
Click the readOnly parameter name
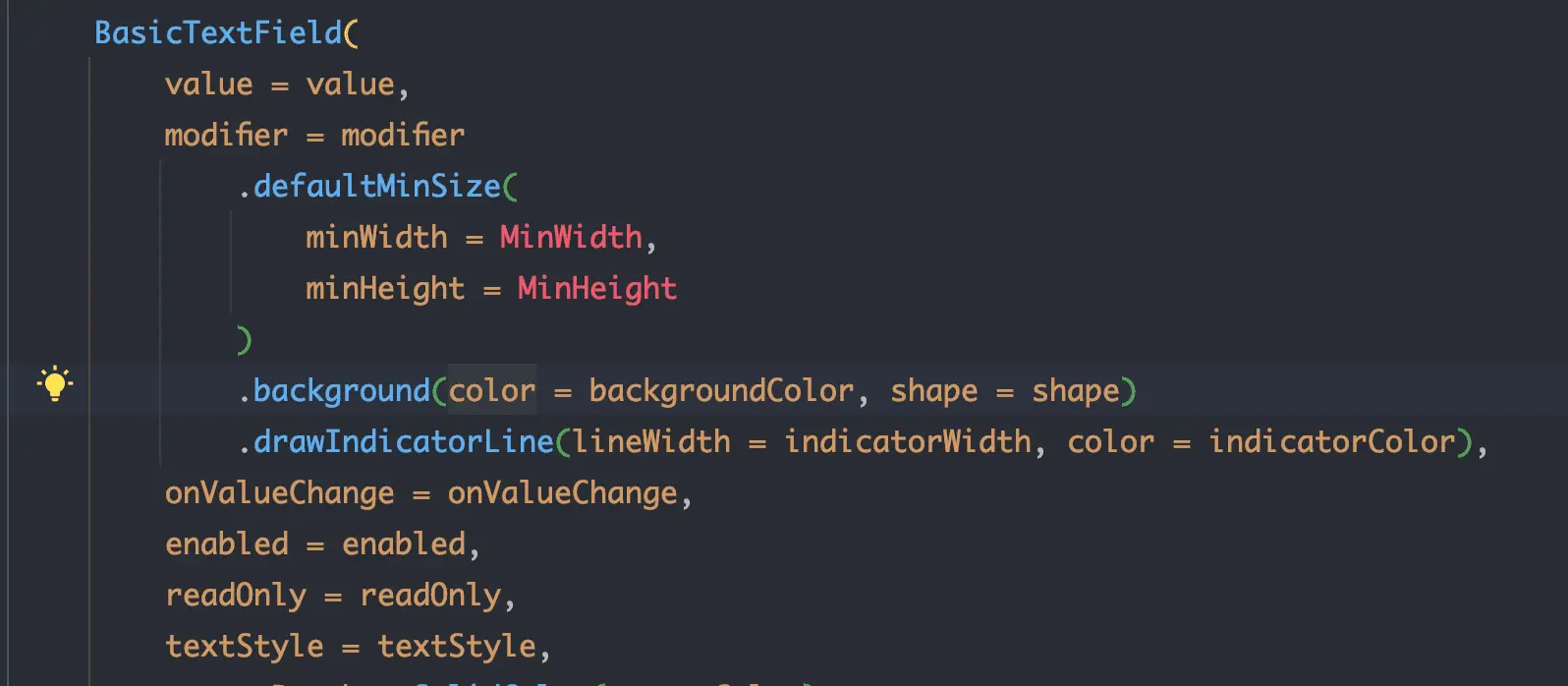click(236, 595)
